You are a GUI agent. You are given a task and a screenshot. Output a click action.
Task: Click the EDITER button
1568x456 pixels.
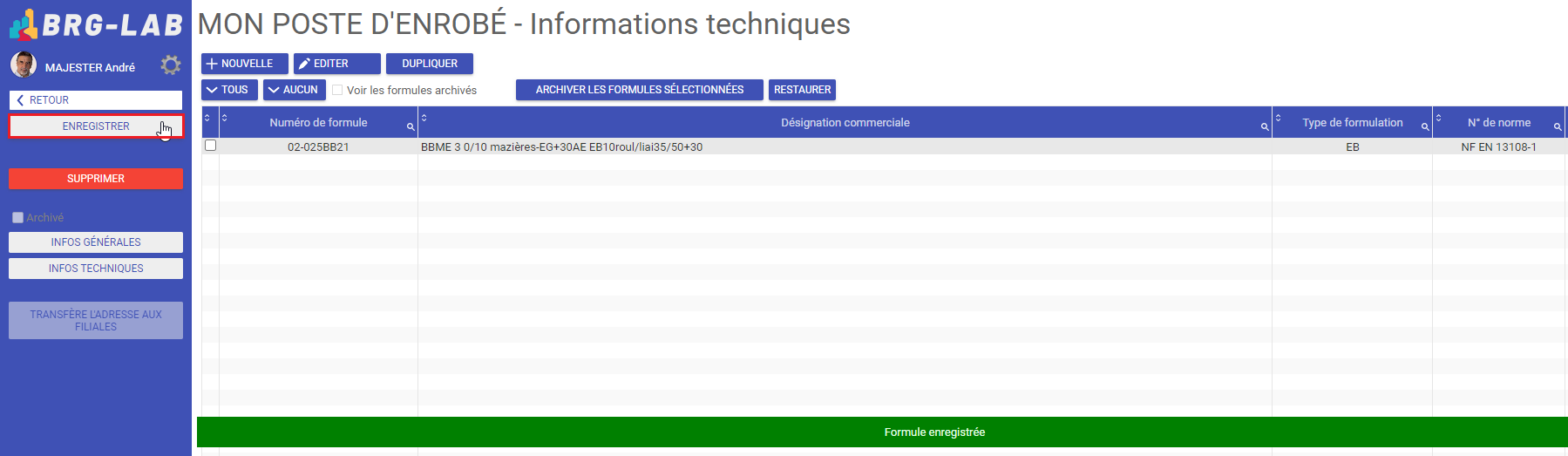(337, 64)
